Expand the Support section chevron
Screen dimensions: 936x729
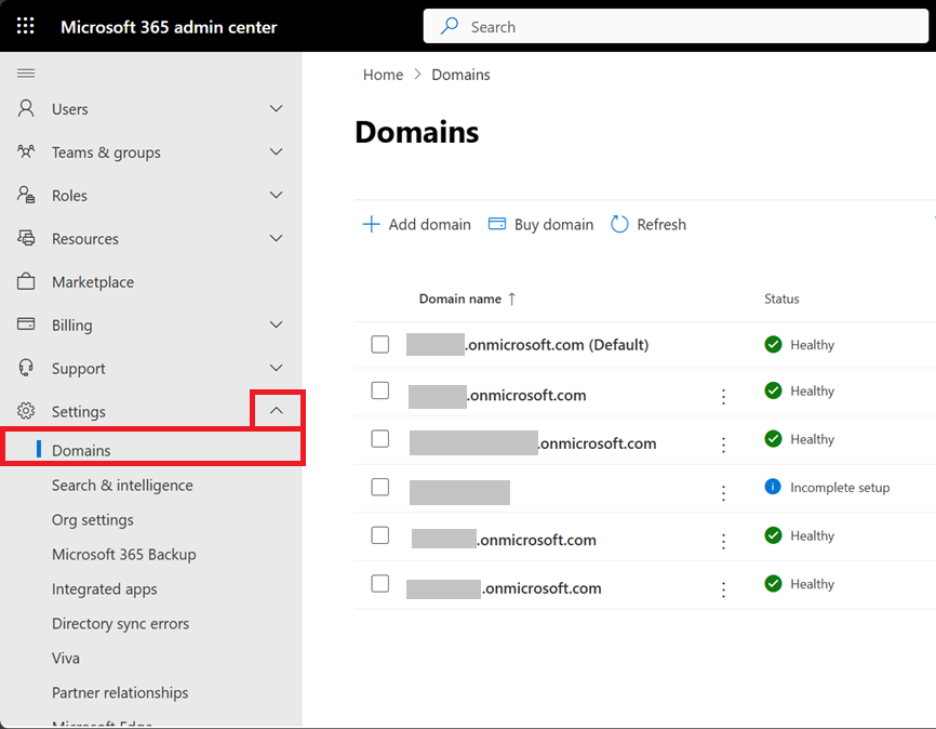click(x=276, y=368)
